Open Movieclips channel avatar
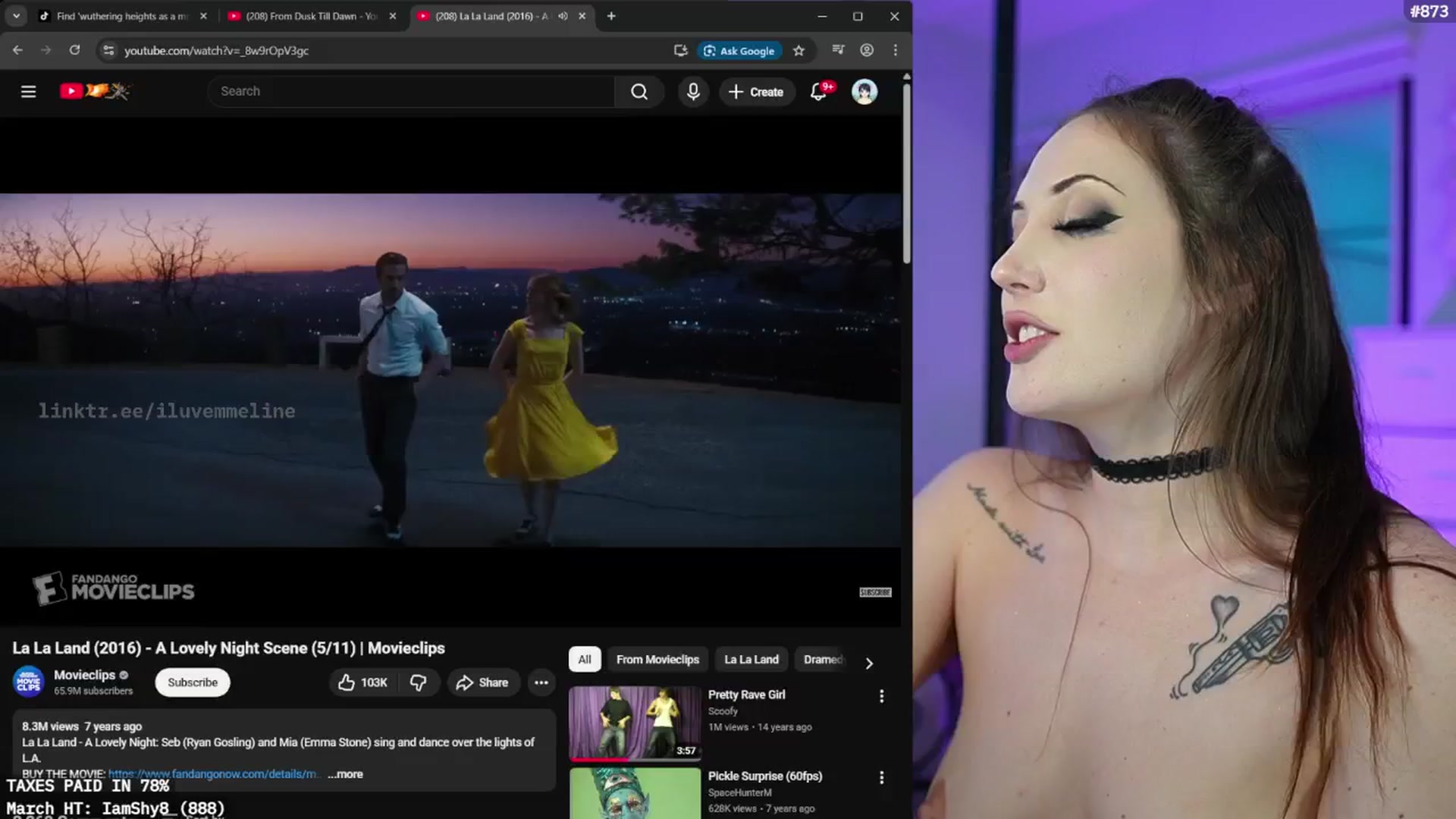Image resolution: width=1456 pixels, height=819 pixels. pos(29,682)
